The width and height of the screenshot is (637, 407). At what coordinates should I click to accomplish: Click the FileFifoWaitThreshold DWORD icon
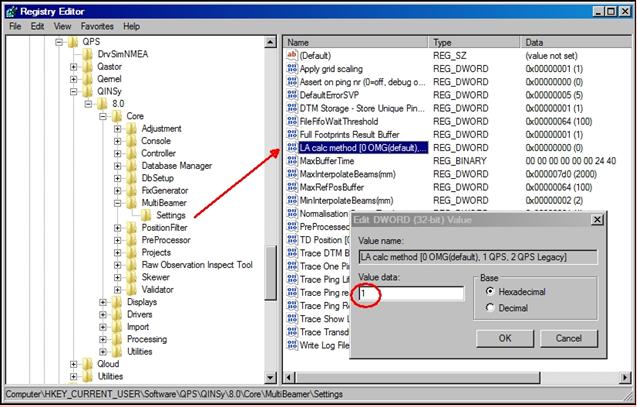click(292, 121)
